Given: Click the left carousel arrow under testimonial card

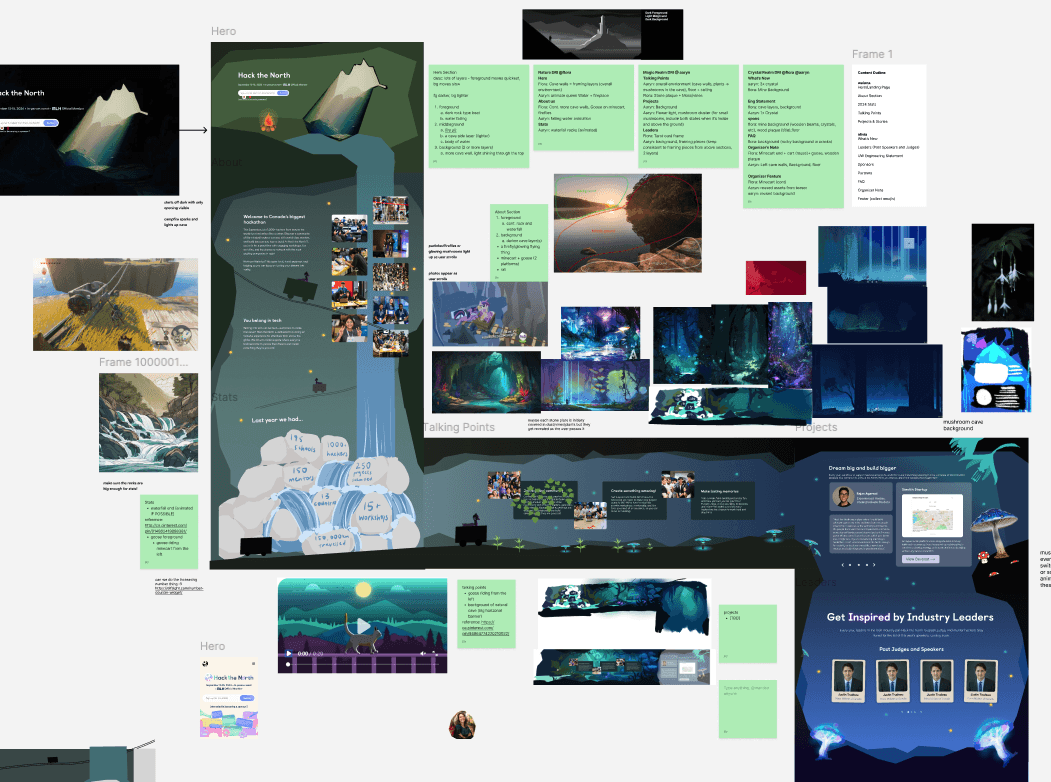Looking at the screenshot, I should [x=844, y=565].
